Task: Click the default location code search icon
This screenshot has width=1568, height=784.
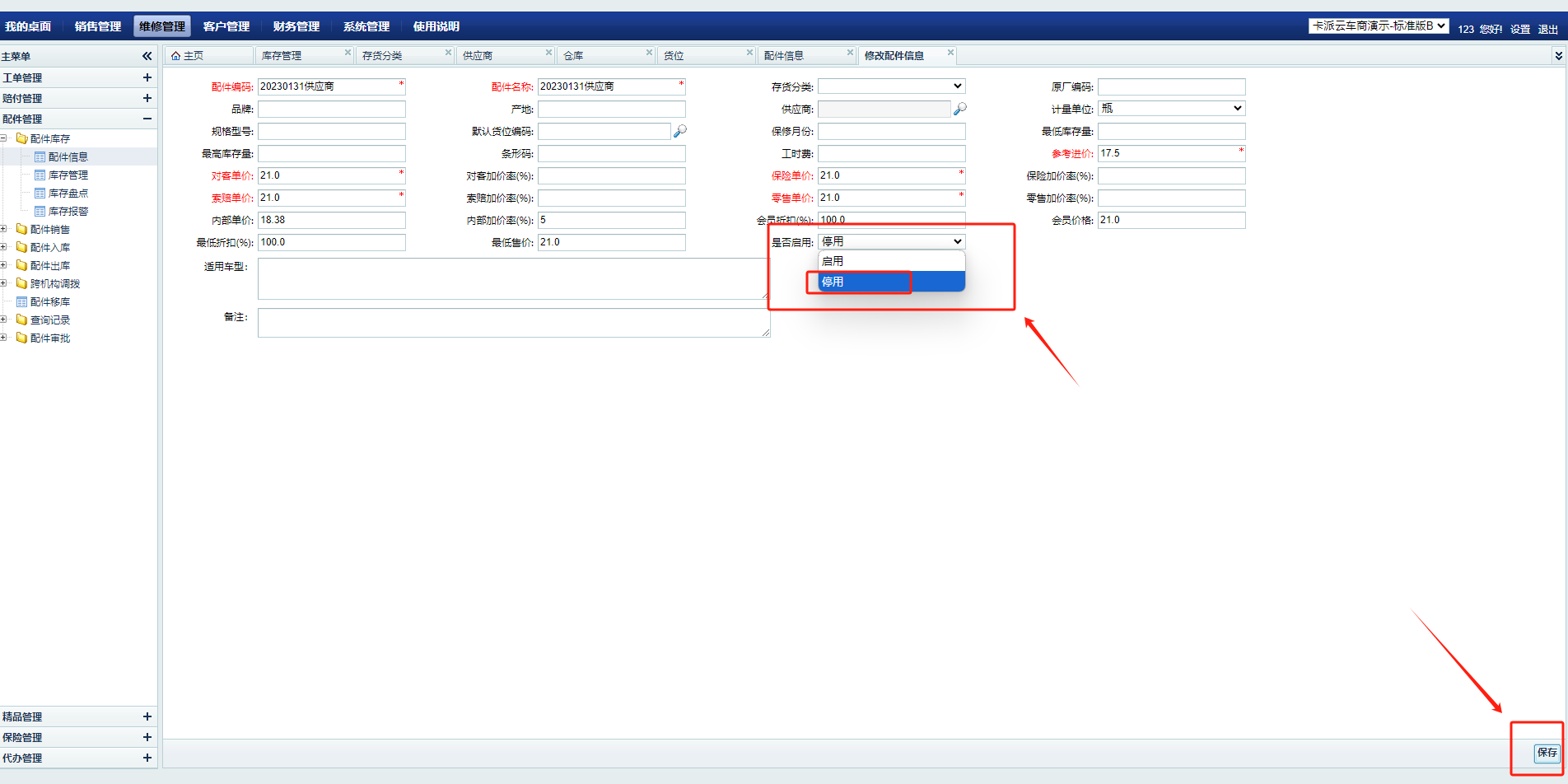Action: click(679, 131)
